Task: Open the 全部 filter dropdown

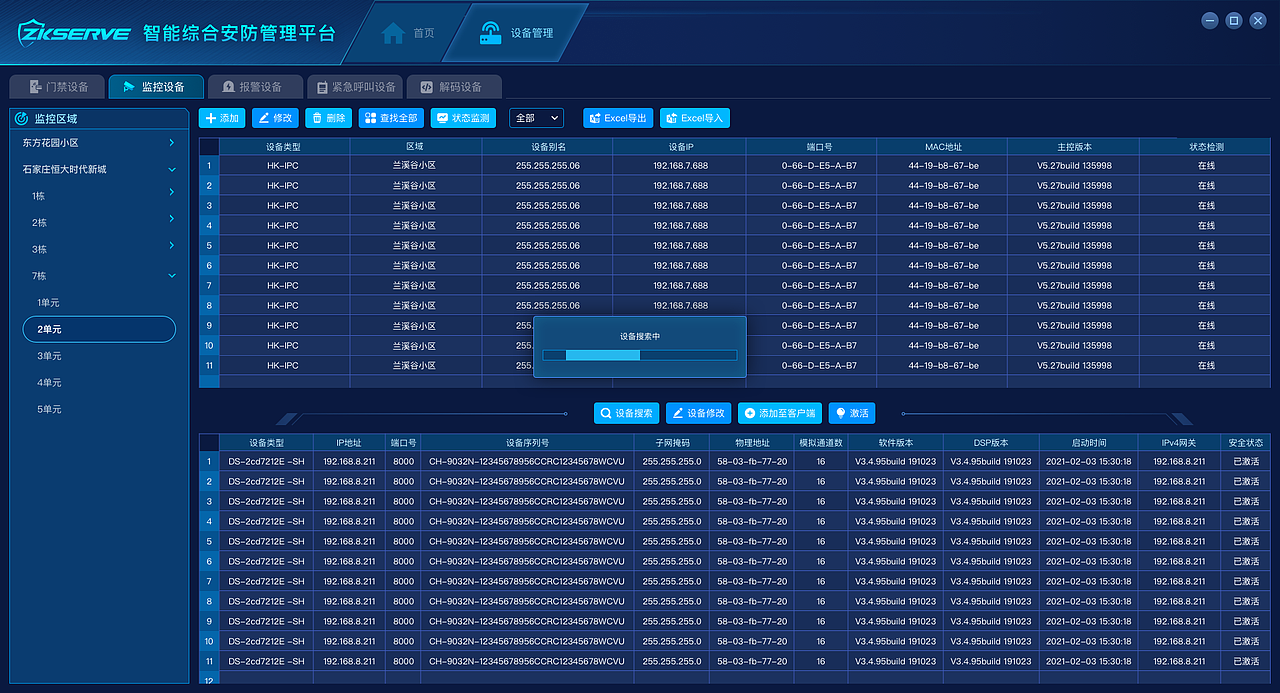Action: coord(537,118)
